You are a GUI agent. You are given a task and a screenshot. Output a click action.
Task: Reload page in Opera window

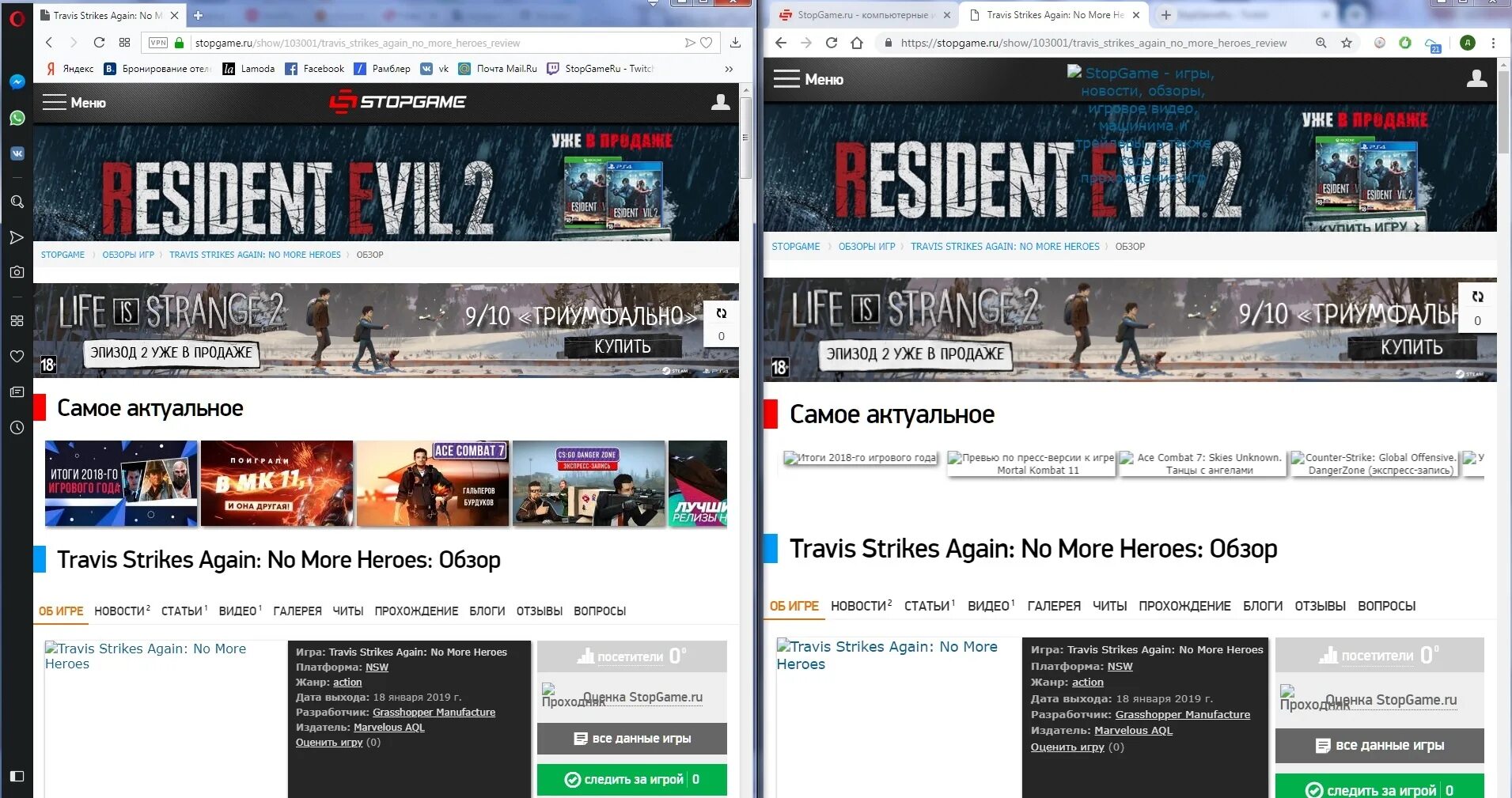point(99,43)
